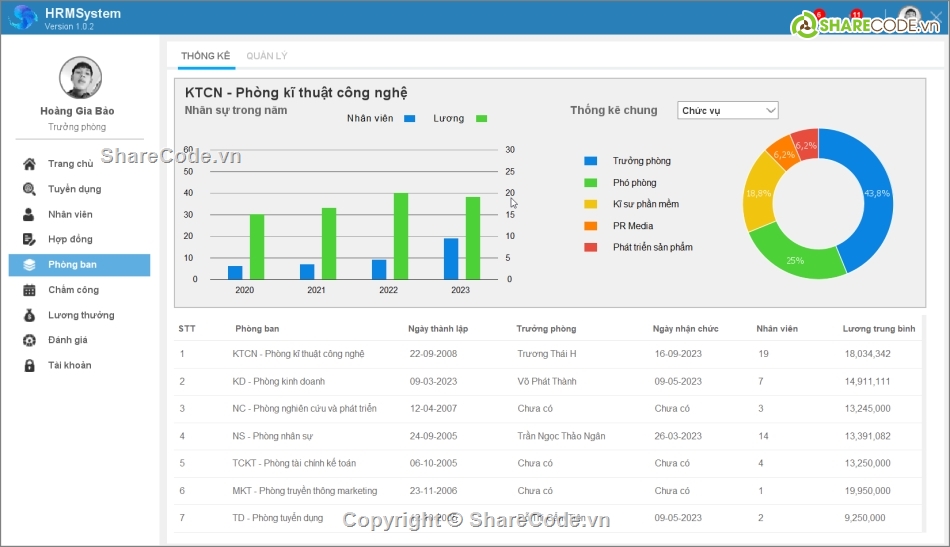
Task: Select the Nhân viên person icon
Action: (x=29, y=214)
